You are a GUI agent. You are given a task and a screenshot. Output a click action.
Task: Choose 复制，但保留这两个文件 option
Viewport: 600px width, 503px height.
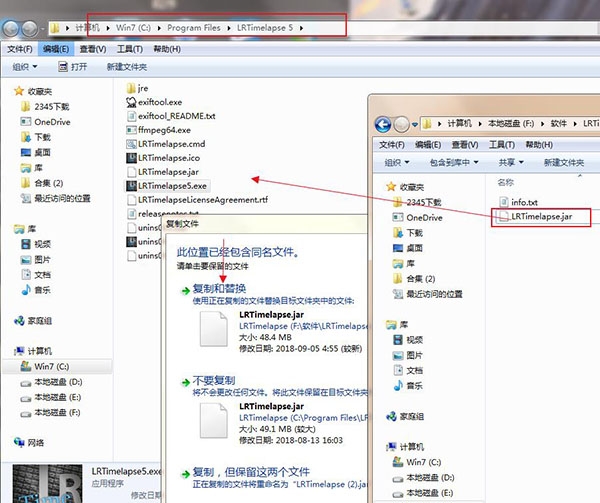251,472
